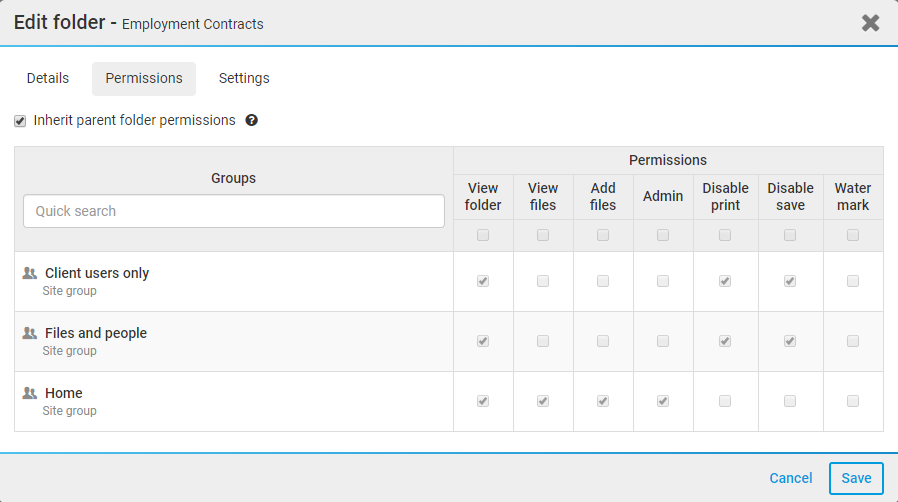This screenshot has height=502, width=898.
Task: Toggle Disable print for Files and people
Action: (725, 341)
